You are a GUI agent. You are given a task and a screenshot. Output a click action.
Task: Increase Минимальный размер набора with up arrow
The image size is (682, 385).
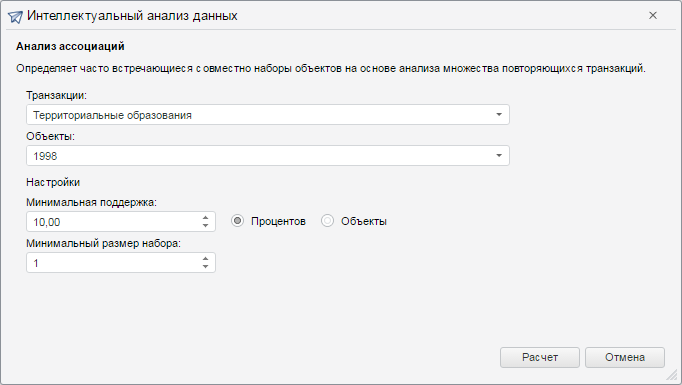coord(205,258)
